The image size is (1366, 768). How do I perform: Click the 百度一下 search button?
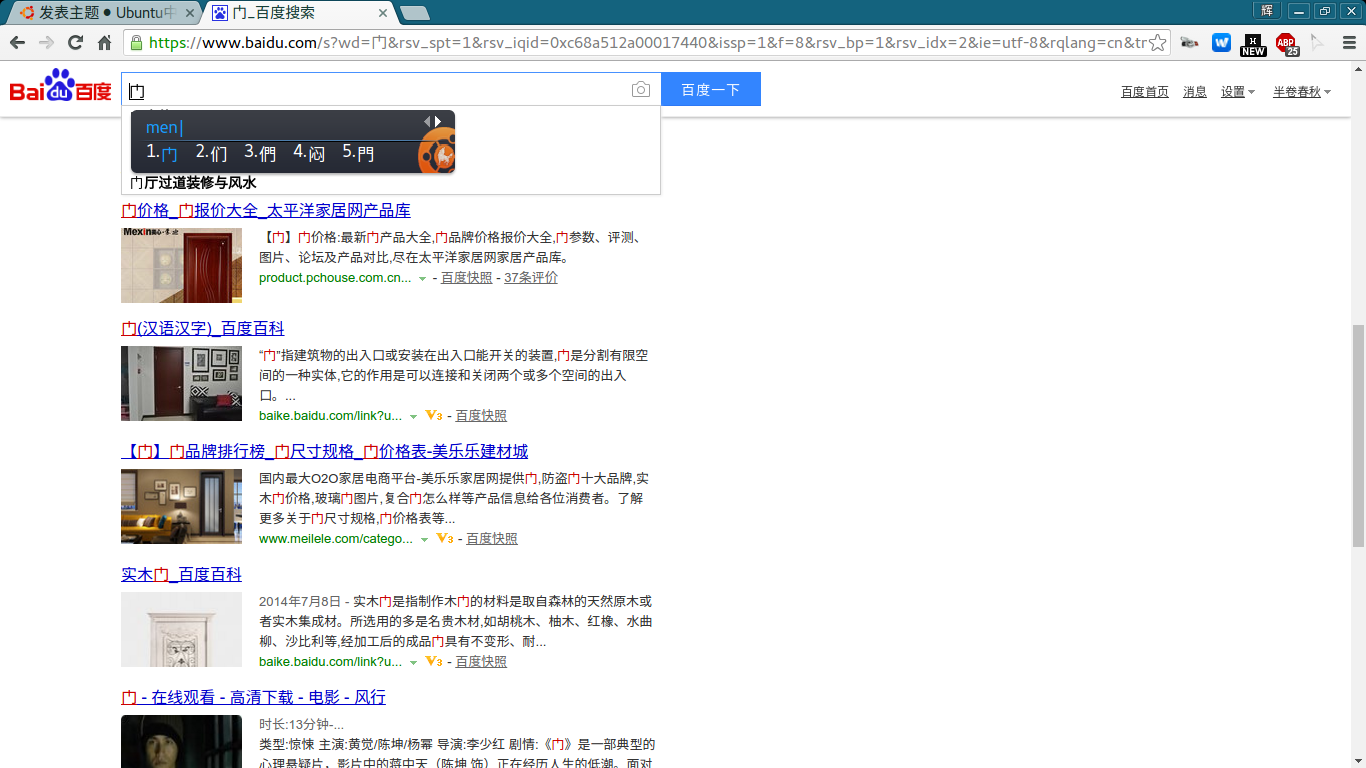(x=711, y=89)
